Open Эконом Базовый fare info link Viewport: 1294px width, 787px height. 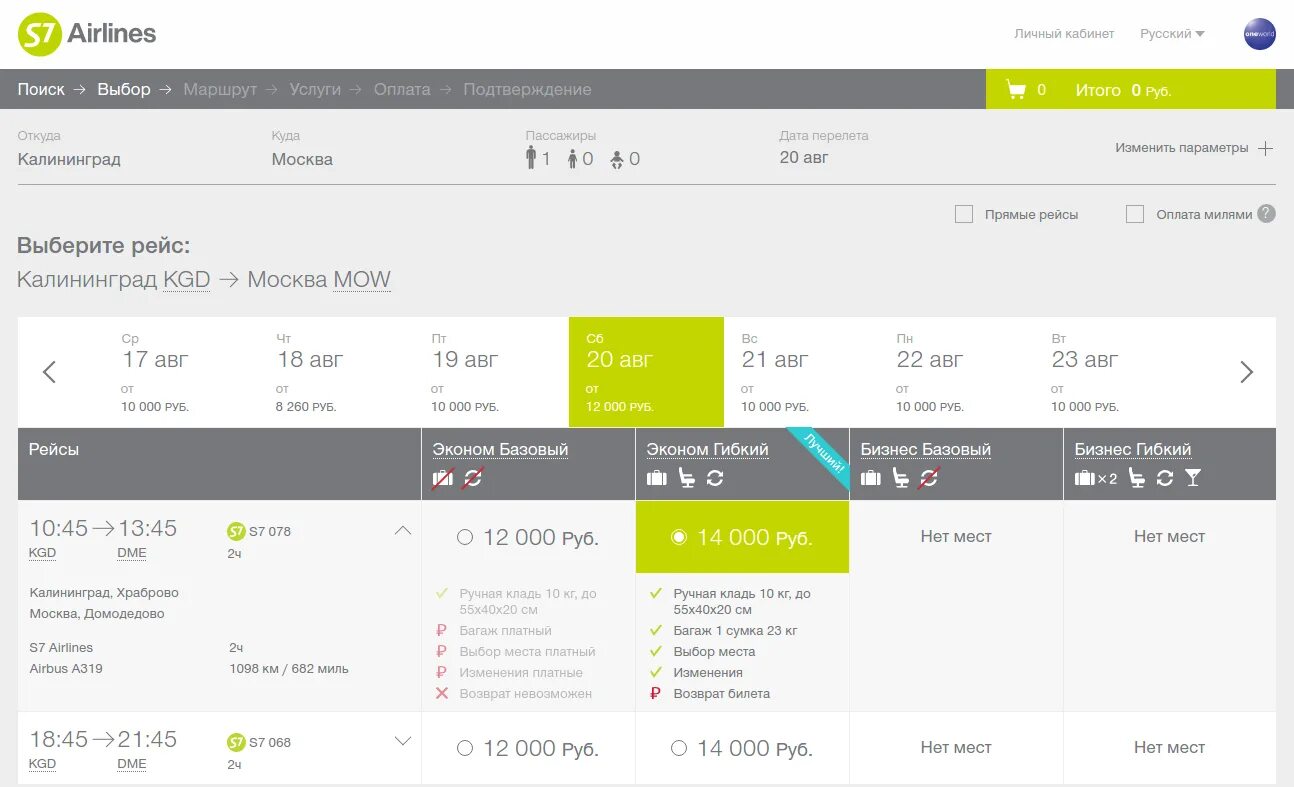500,450
